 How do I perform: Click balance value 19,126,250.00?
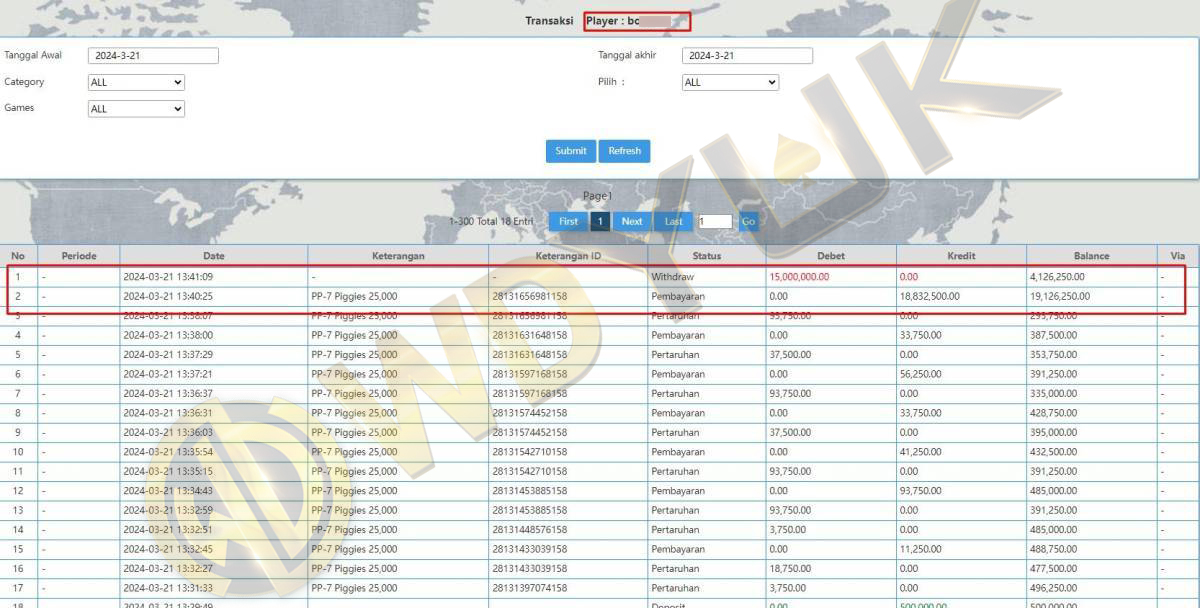click(1060, 297)
